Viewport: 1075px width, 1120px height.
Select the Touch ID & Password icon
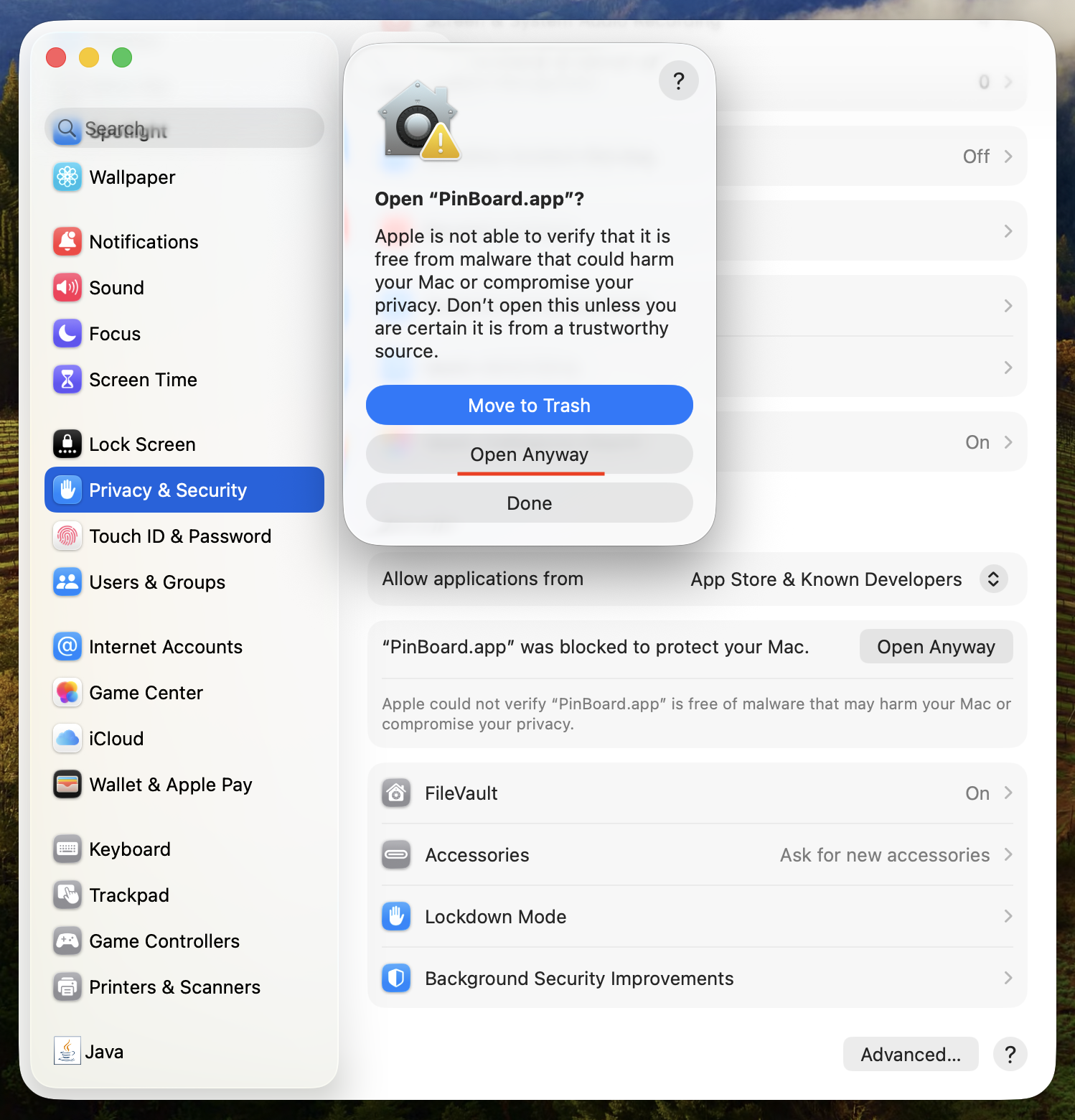tap(67, 536)
